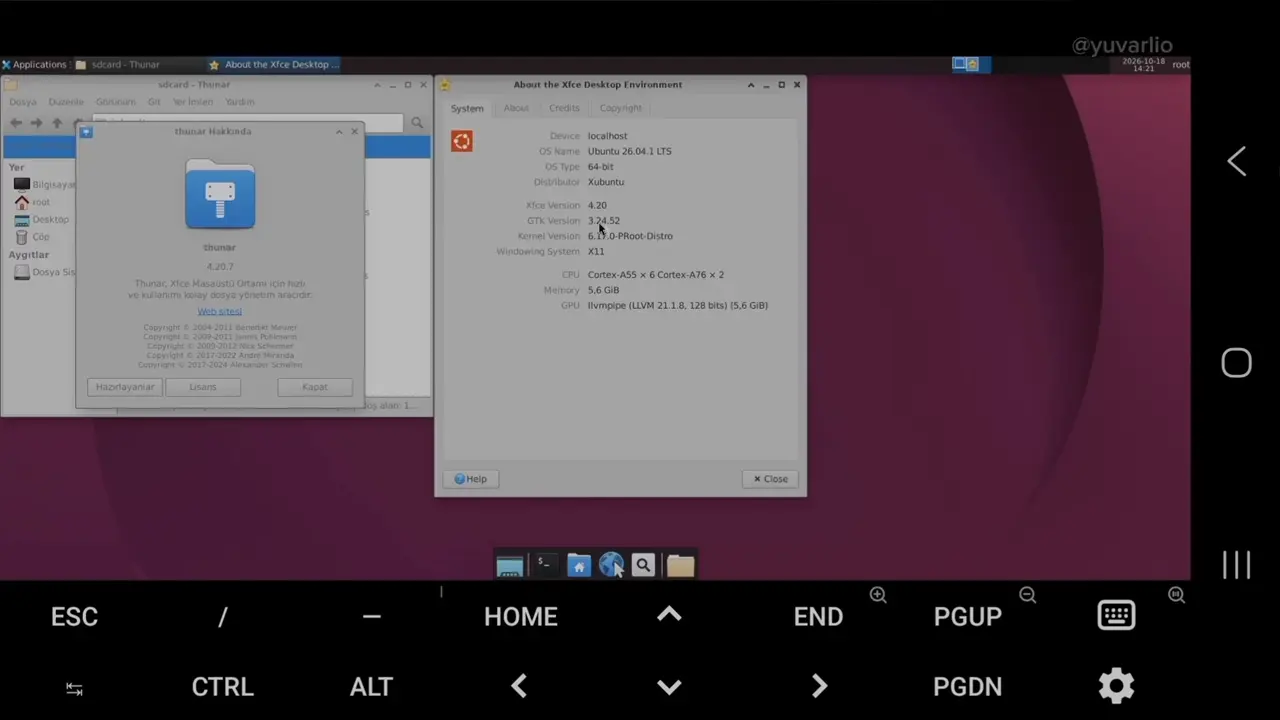Click the Lisans button
This screenshot has width=1280, height=720.
(x=202, y=387)
